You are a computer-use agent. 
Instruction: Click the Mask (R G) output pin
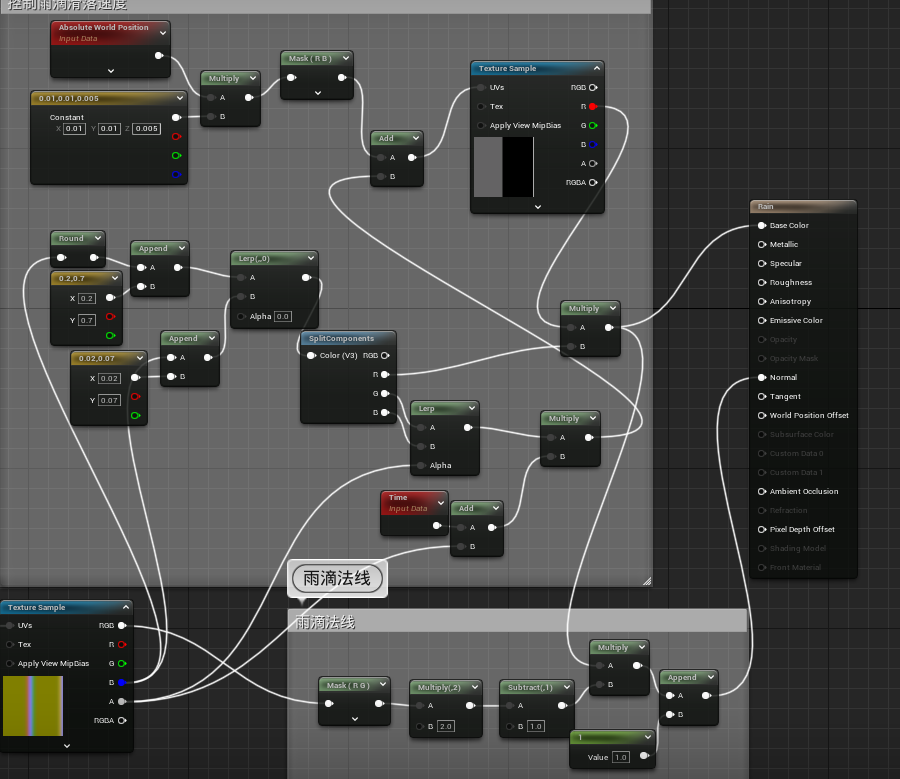click(379, 703)
